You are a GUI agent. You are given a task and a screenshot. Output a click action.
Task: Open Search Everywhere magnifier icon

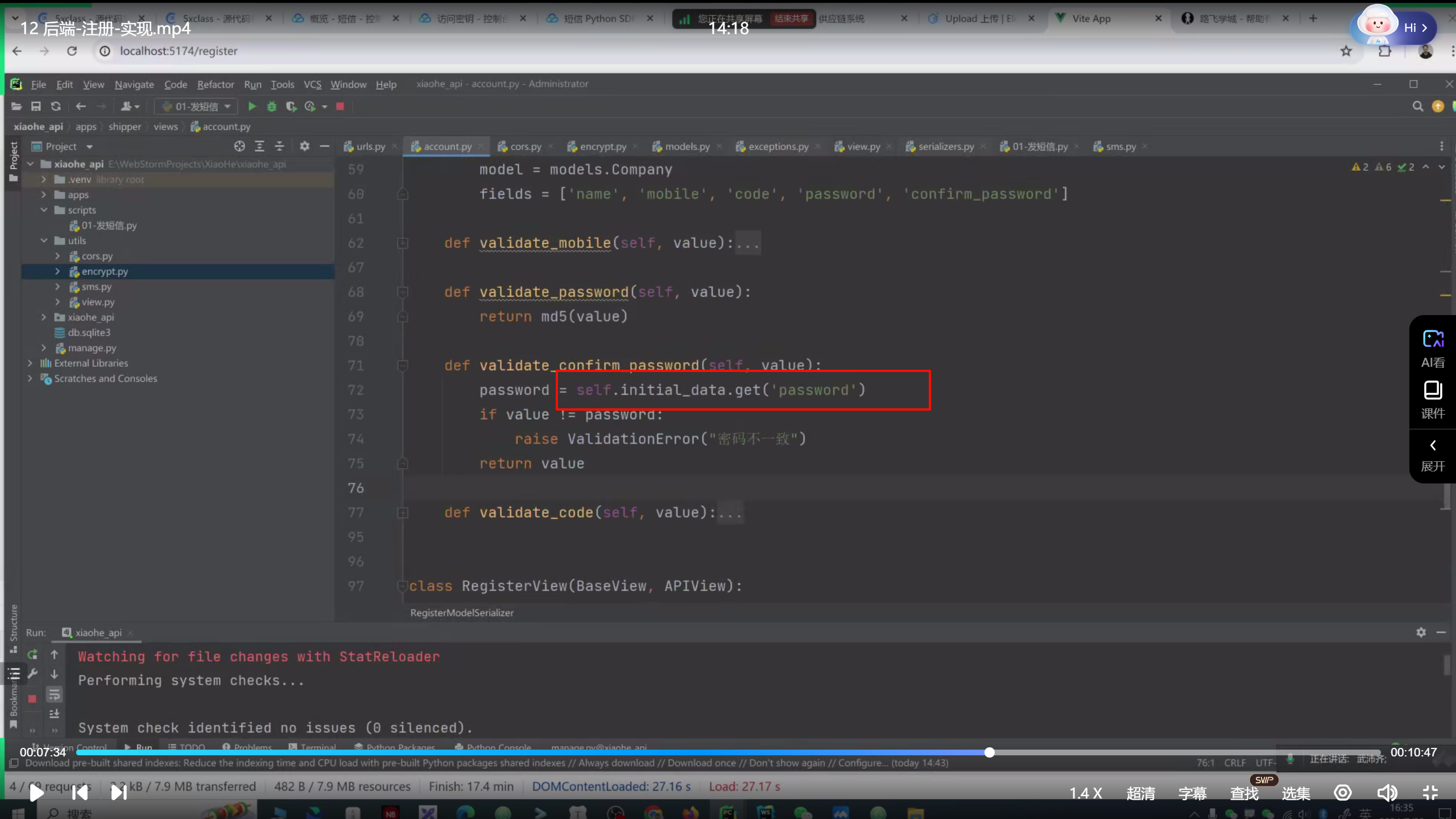click(1417, 106)
